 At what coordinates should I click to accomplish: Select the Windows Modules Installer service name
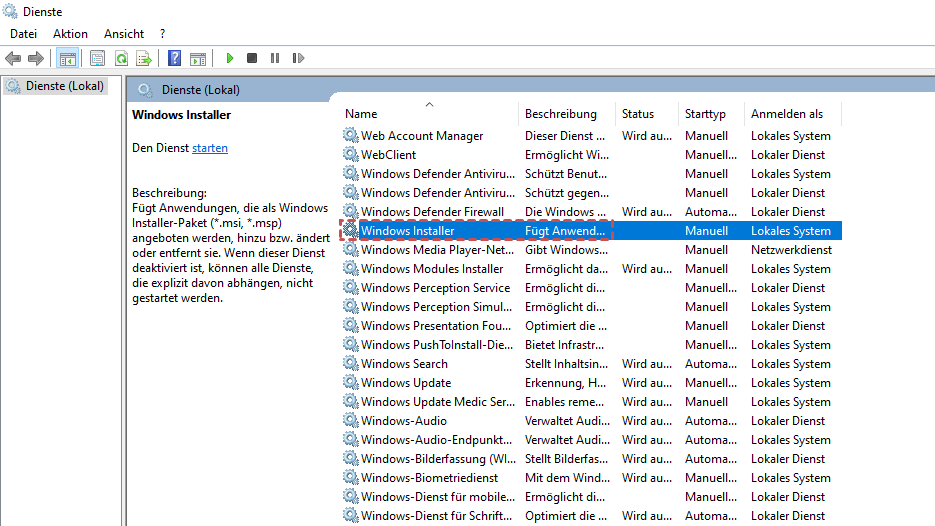432,269
